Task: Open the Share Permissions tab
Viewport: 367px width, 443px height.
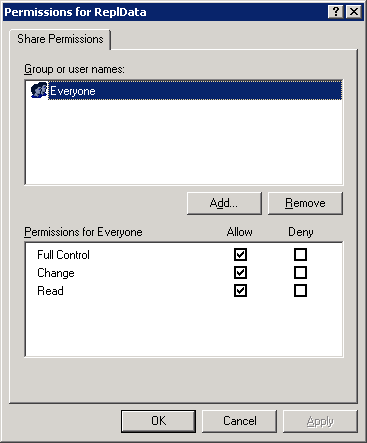Action: coord(60,39)
